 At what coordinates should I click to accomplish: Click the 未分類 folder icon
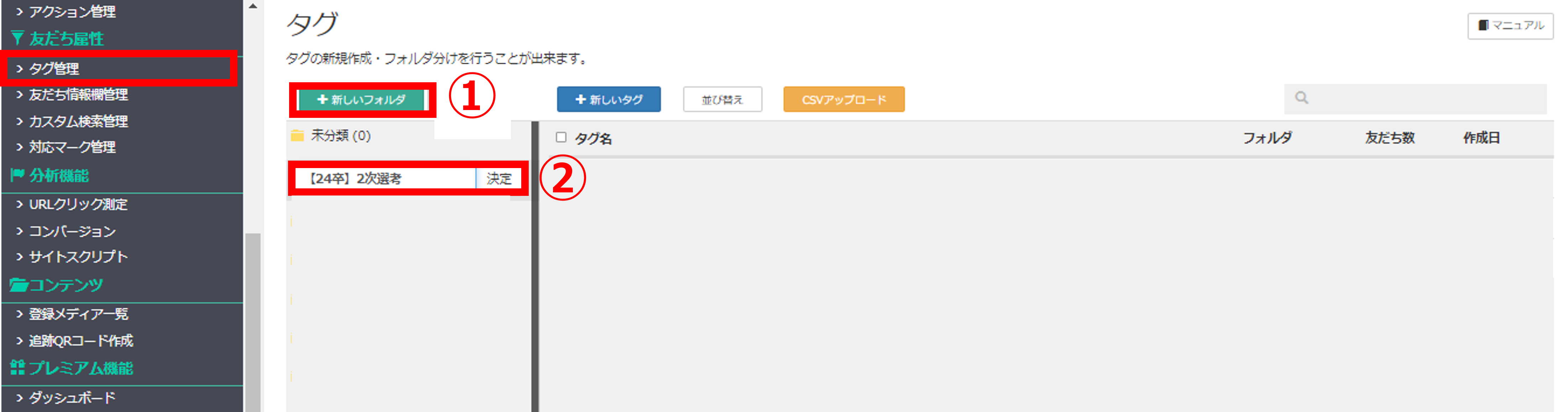coord(297,136)
